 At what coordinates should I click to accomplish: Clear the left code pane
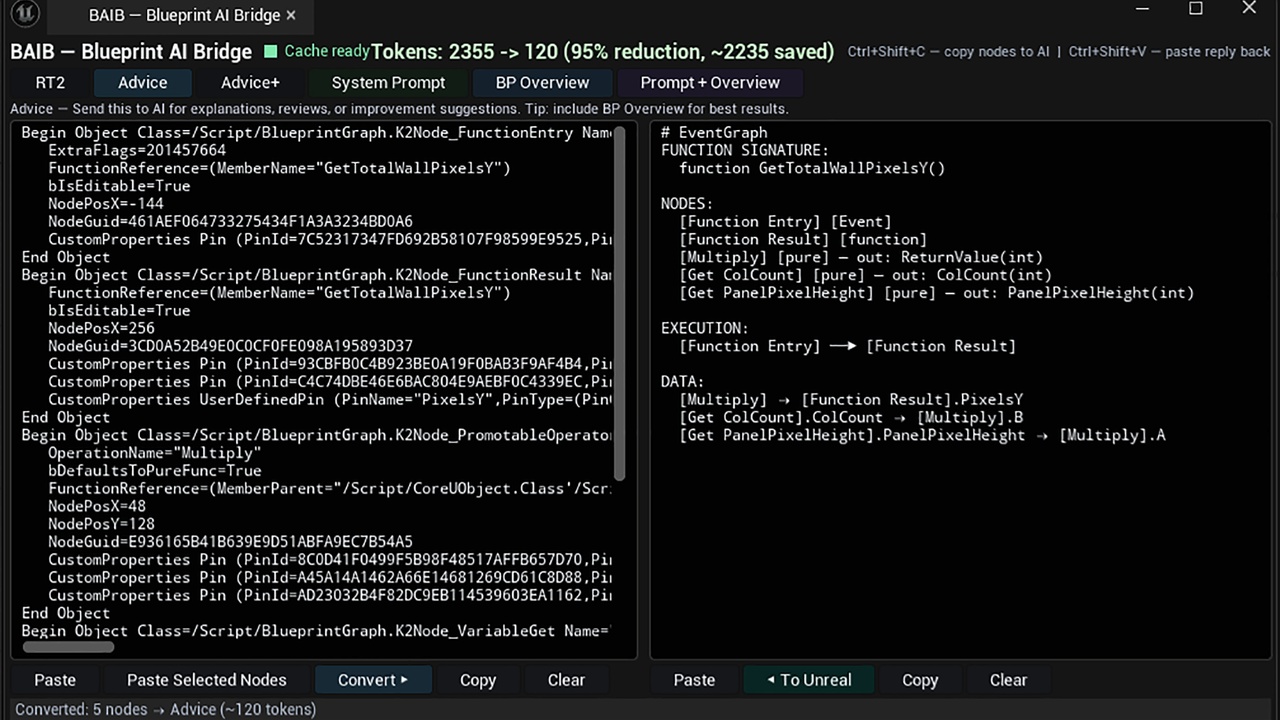[x=566, y=680]
